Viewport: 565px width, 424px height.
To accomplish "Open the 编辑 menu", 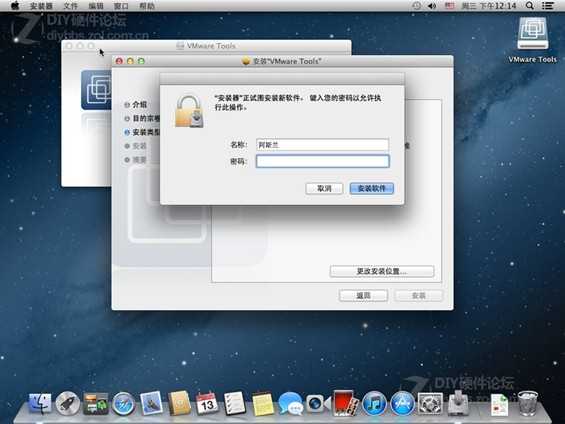I will tap(96, 6).
